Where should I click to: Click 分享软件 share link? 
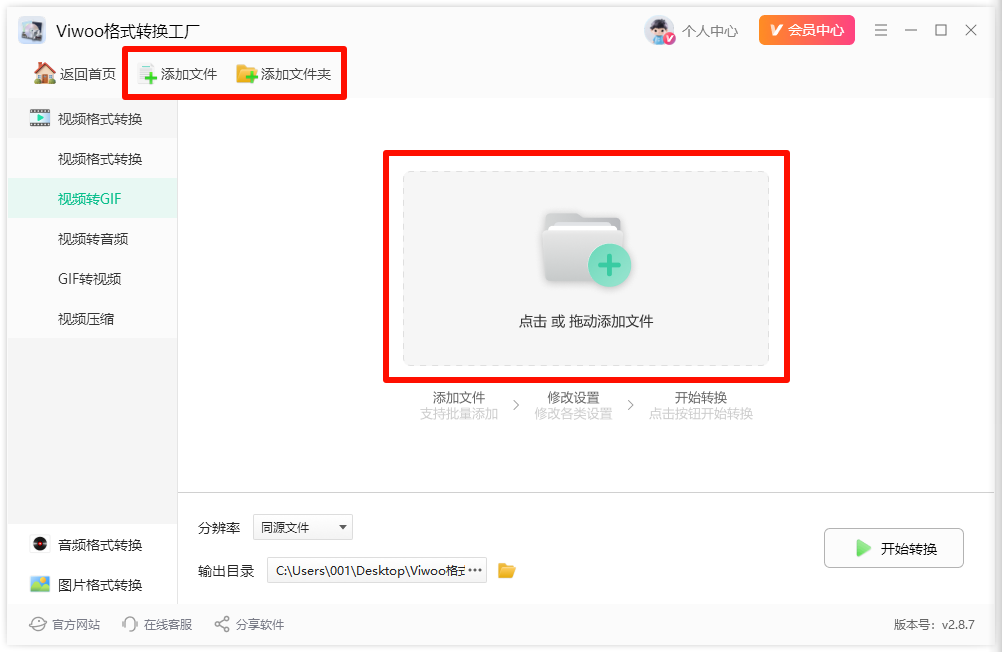249,624
